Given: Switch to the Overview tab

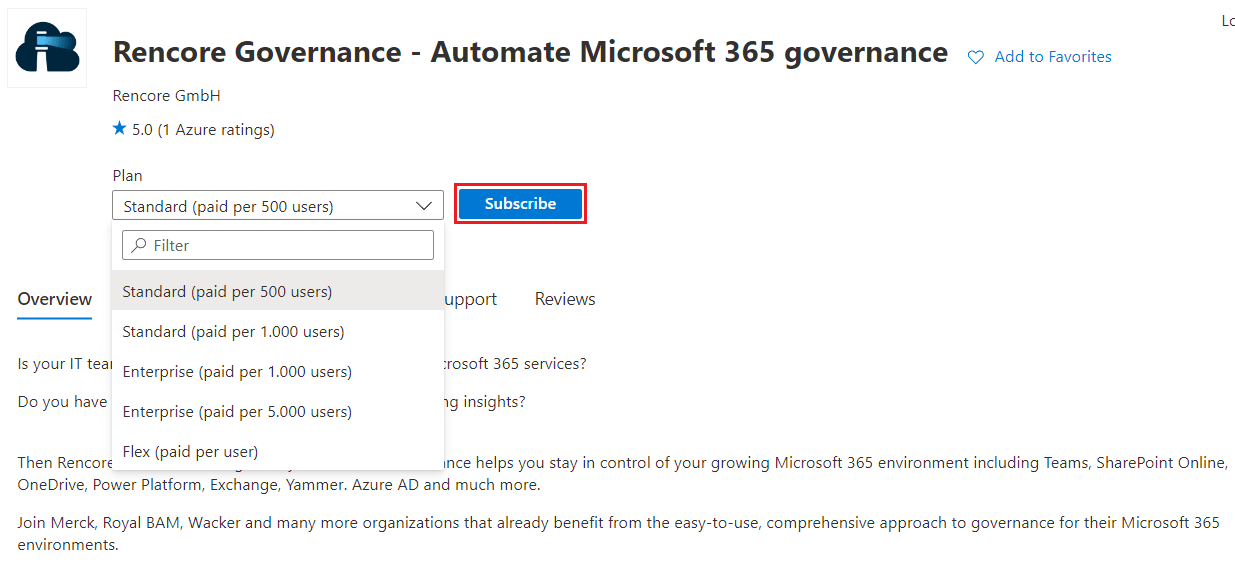Looking at the screenshot, I should point(55,299).
